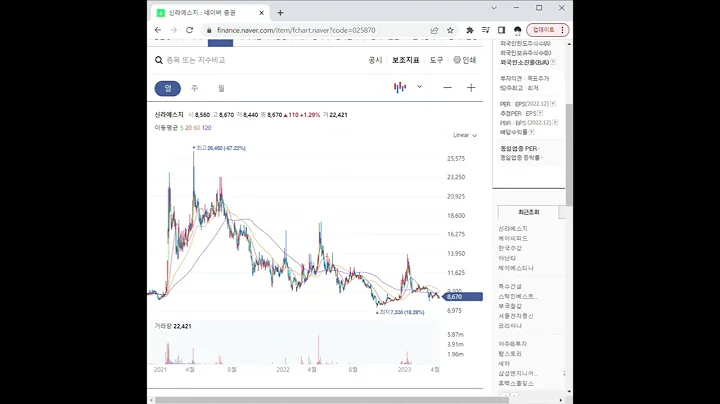Open the Extensions puzzle icon
Image resolution: width=720 pixels, height=404 pixels.
pyautogui.click(x=470, y=30)
